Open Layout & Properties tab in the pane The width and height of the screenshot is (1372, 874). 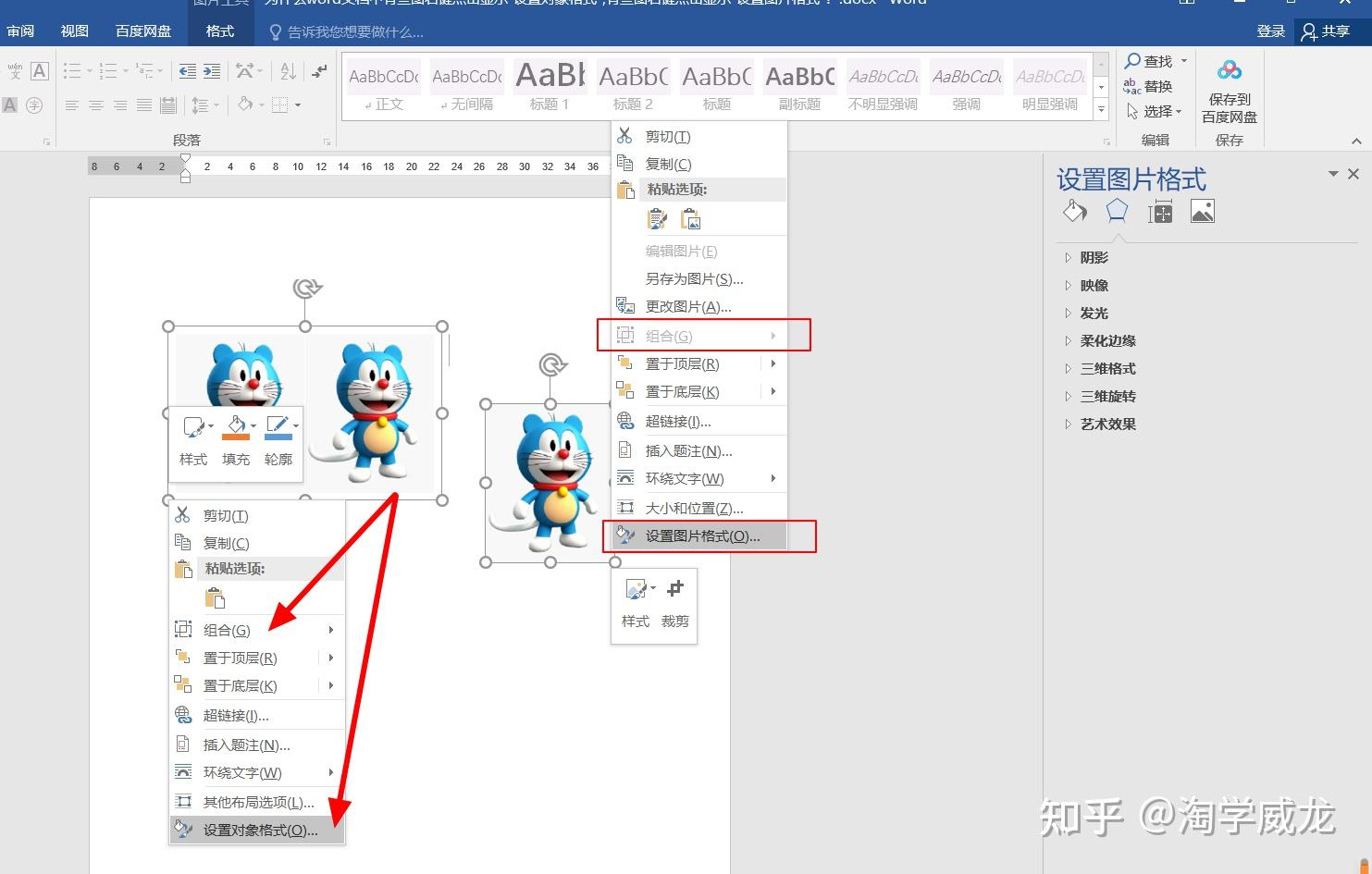pyautogui.click(x=1160, y=213)
